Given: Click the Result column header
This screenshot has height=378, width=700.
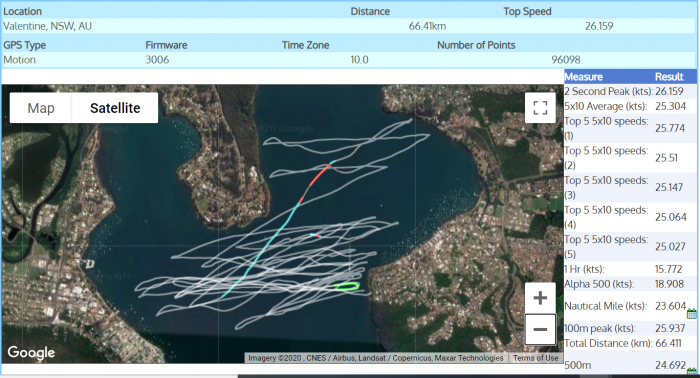Looking at the screenshot, I should [669, 77].
